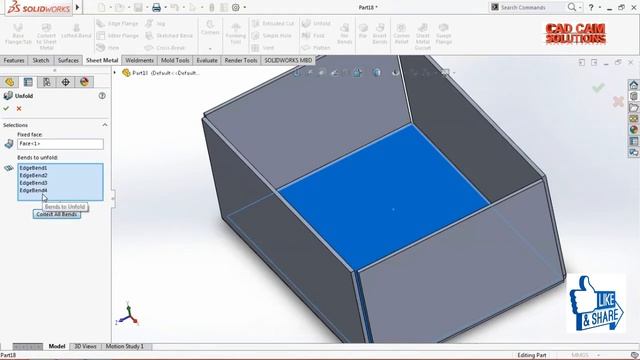The height and width of the screenshot is (360, 640).
Task: Click the New document icon
Action: click(101, 7)
